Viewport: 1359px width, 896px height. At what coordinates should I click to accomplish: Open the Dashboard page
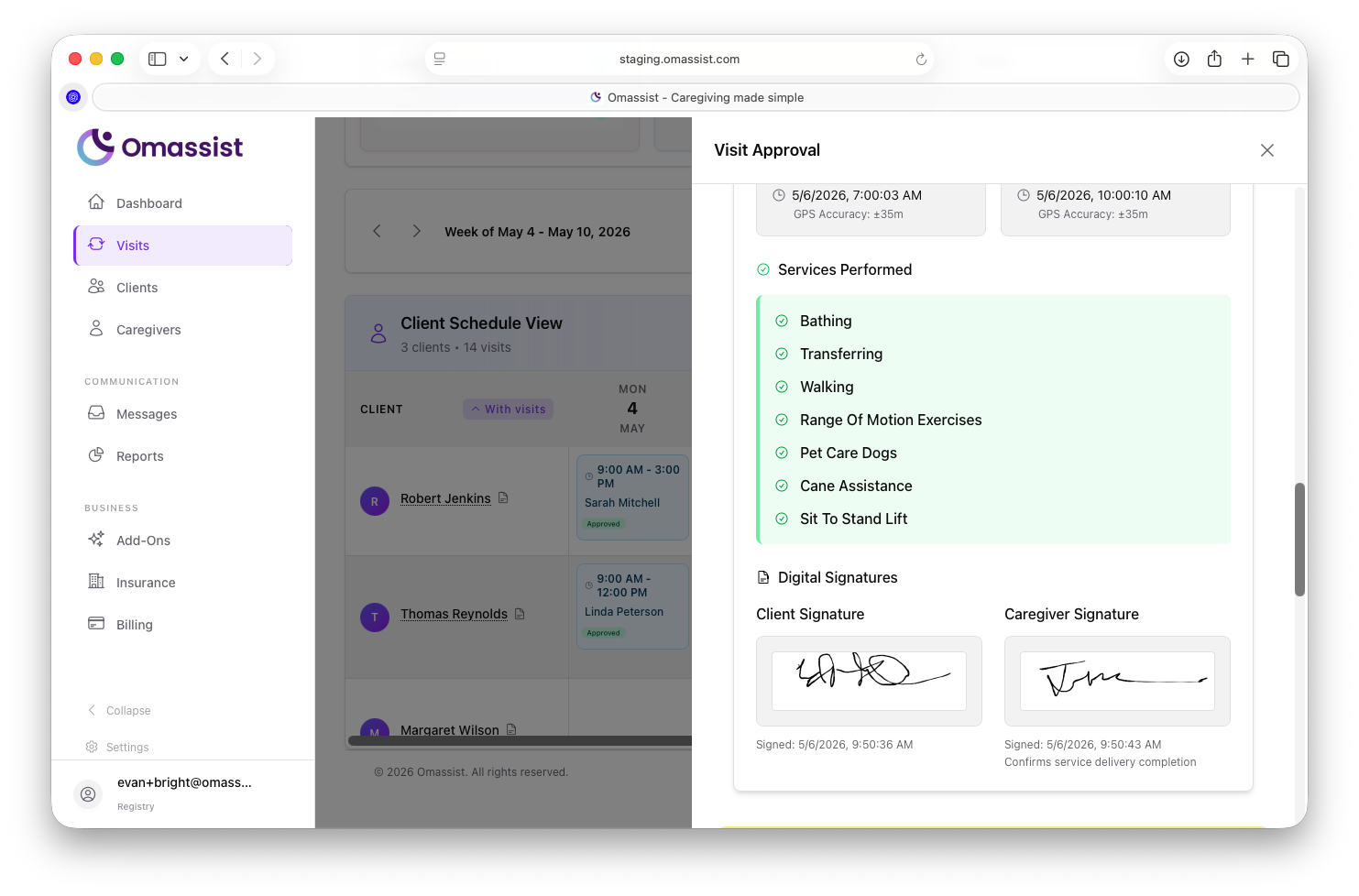pos(182,203)
